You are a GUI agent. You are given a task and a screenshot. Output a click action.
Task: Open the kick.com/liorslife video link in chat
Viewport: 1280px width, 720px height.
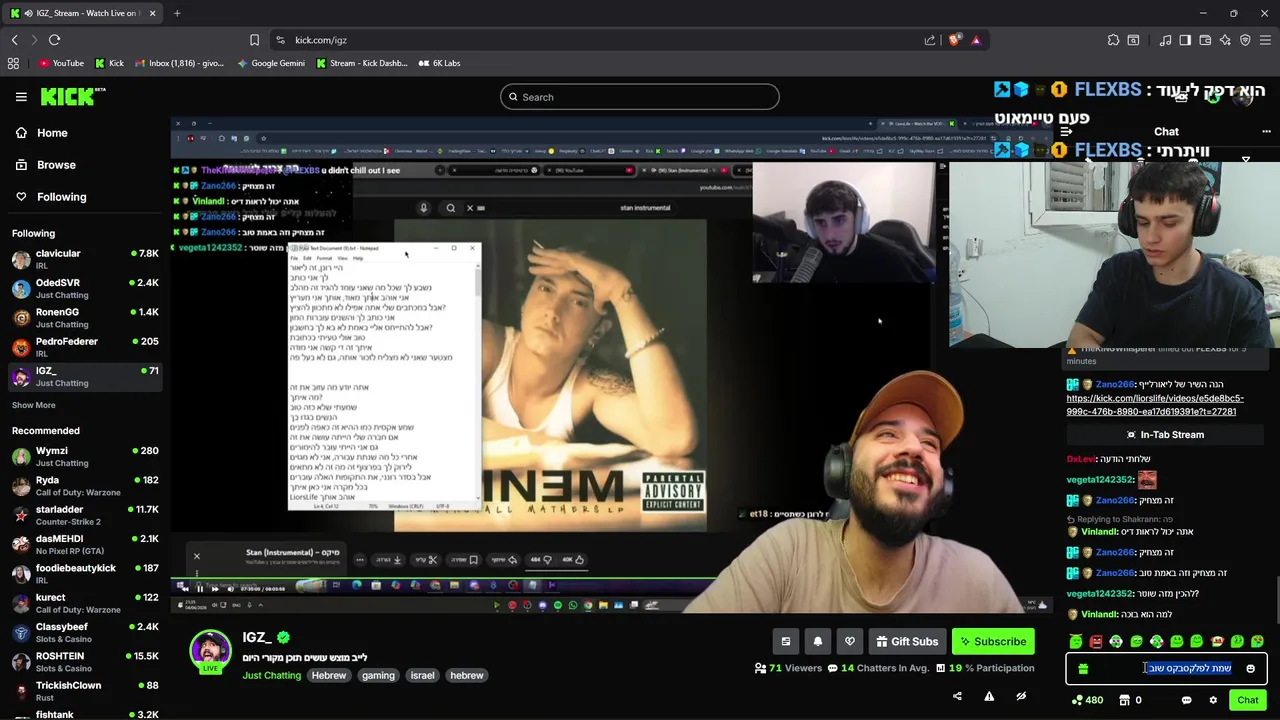pos(1155,405)
